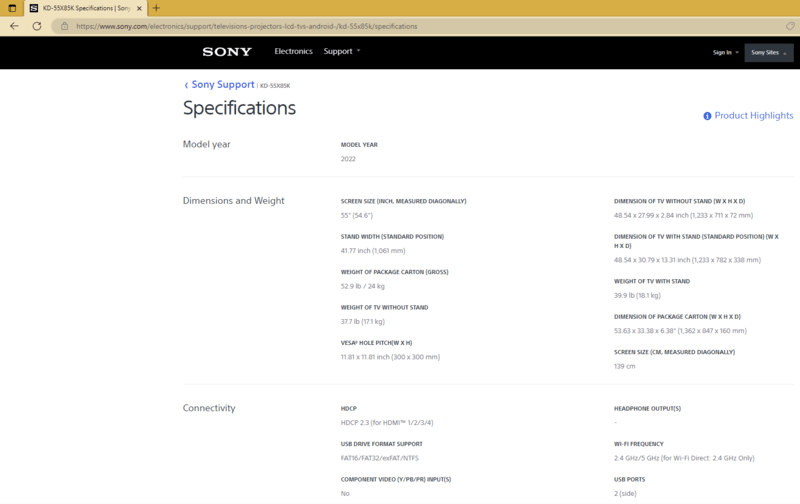Screen dimensions: 800x504
Task: Click the VESA value 11.81 x 11.81 inch
Action: pyautogui.click(x=390, y=357)
